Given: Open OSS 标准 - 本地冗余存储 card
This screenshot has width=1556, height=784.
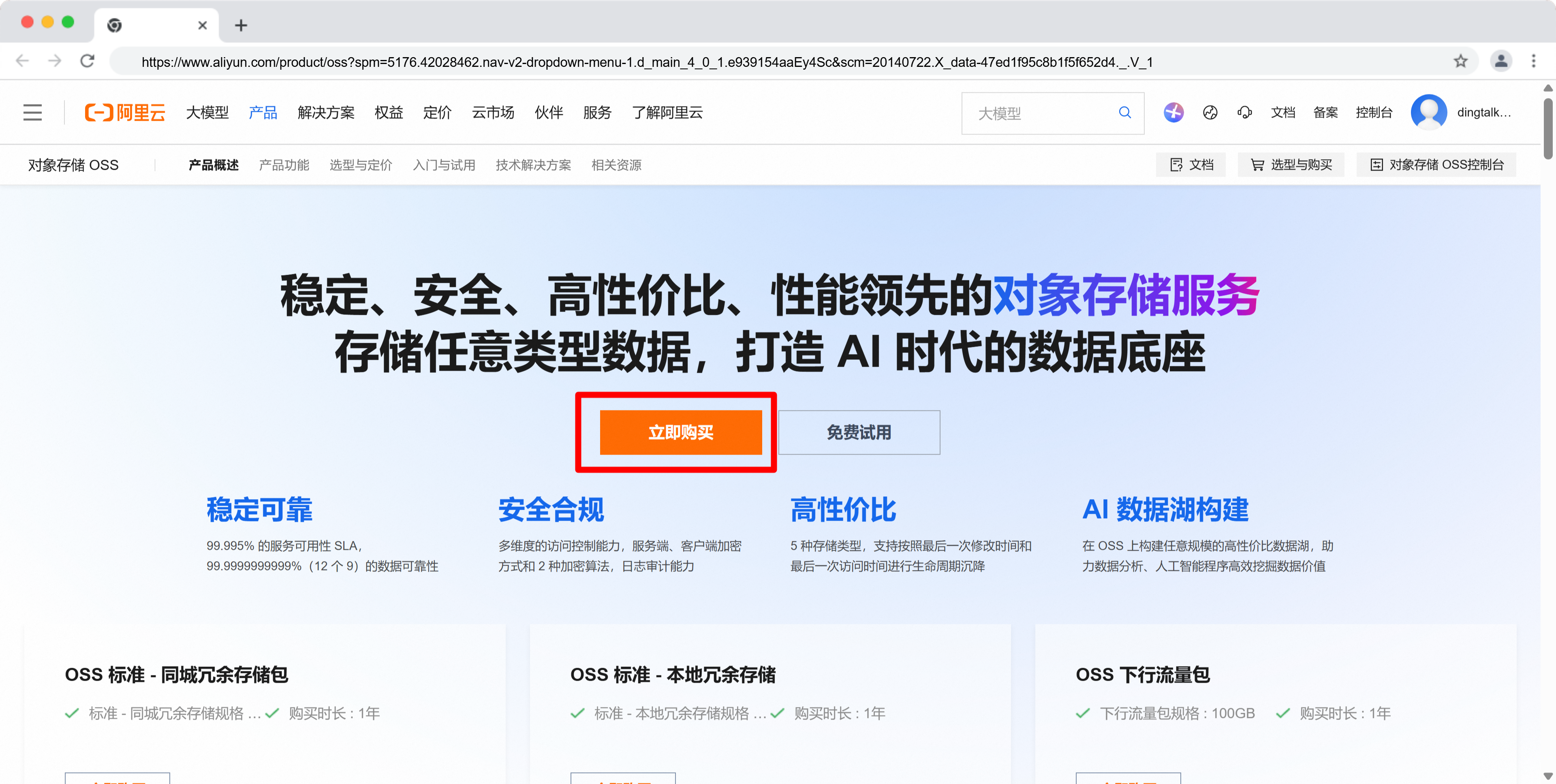Looking at the screenshot, I should (770, 704).
